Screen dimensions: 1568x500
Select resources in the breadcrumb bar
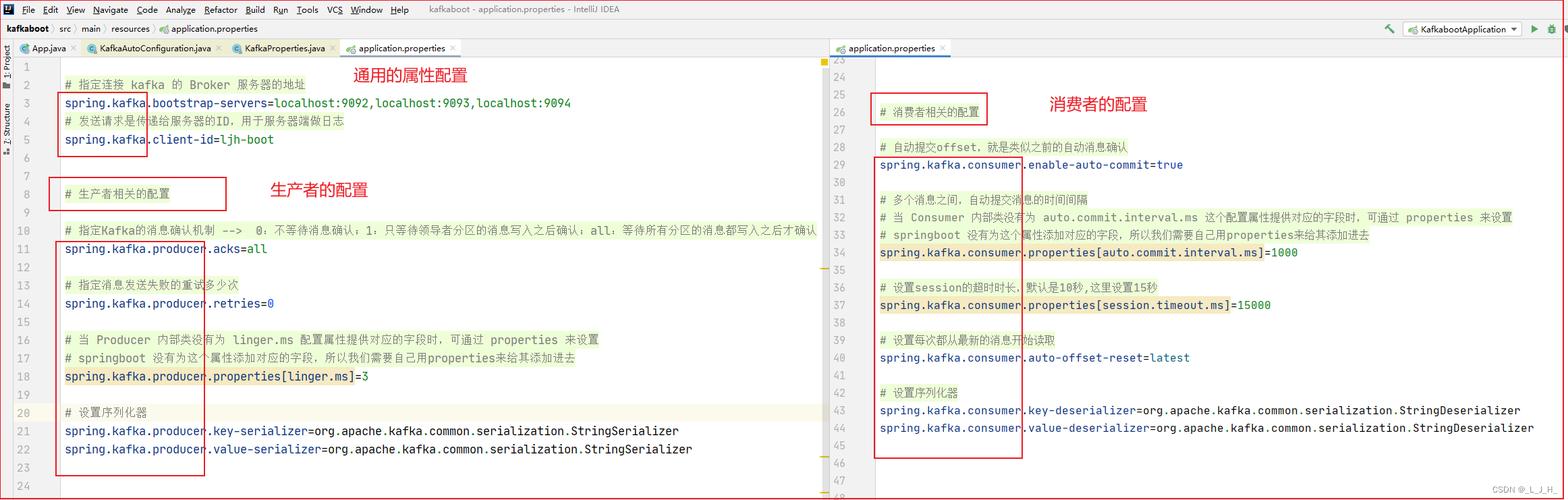point(130,29)
